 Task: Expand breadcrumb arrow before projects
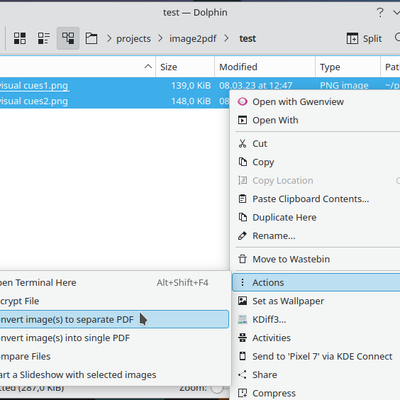tap(109, 39)
